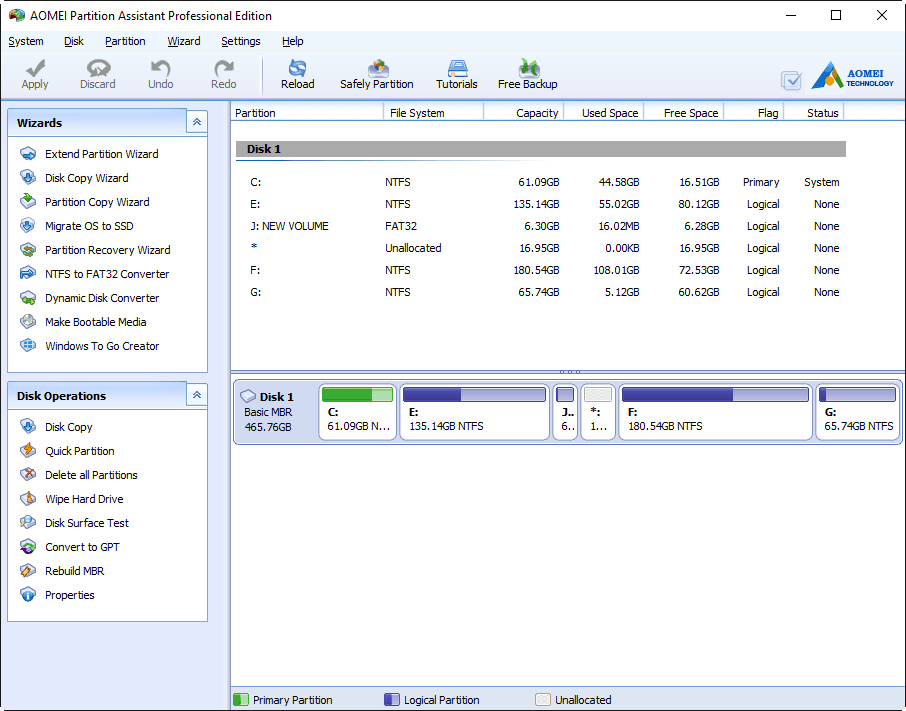Open Safely Partition tool
The width and height of the screenshot is (906, 711).
tap(377, 75)
